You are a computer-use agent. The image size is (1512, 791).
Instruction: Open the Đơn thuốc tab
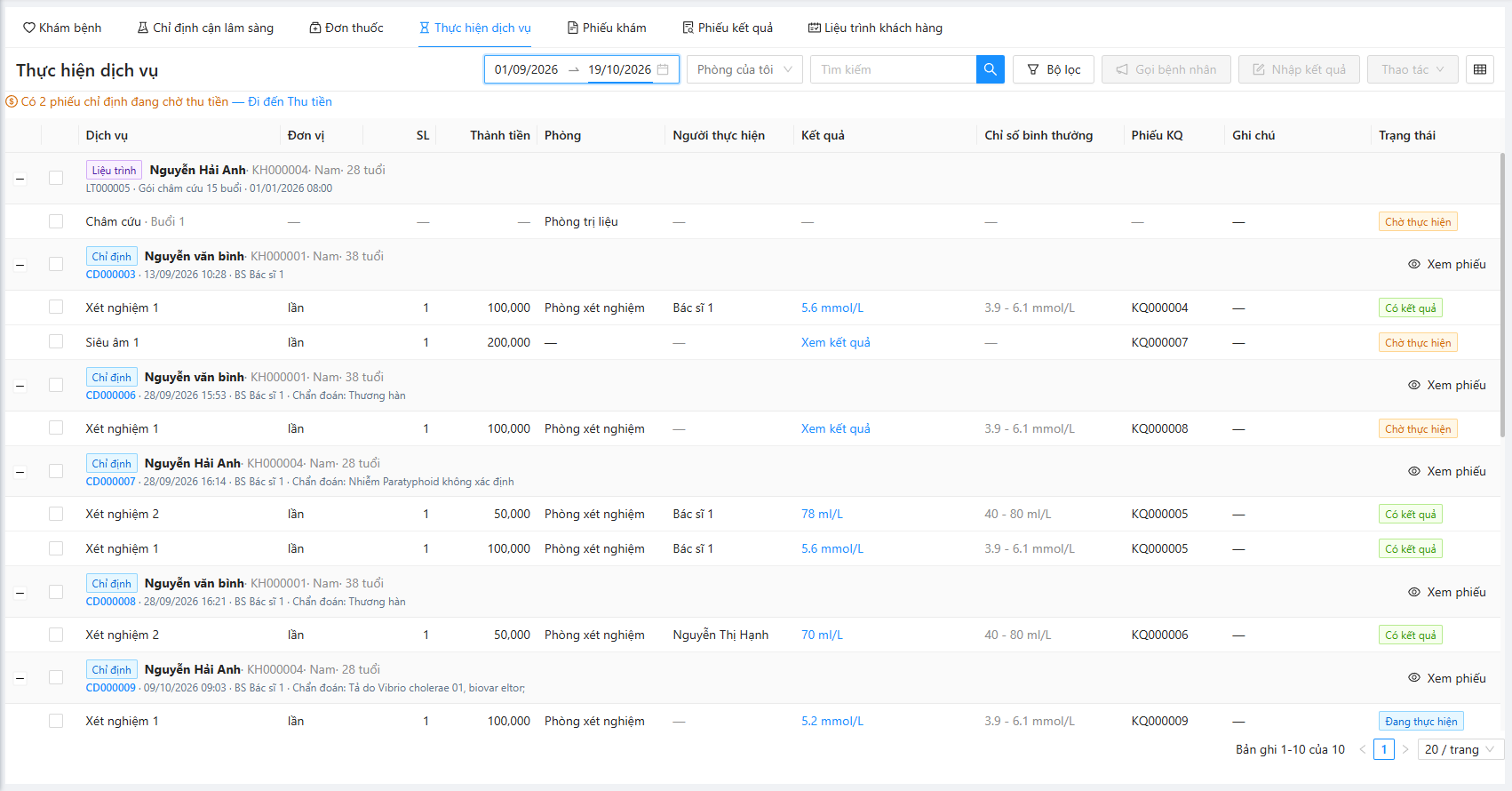point(346,28)
